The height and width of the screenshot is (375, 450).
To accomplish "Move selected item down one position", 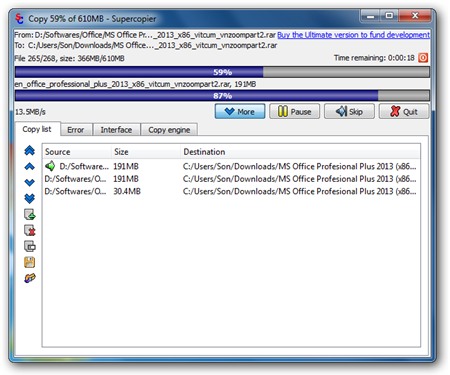I will tap(30, 182).
